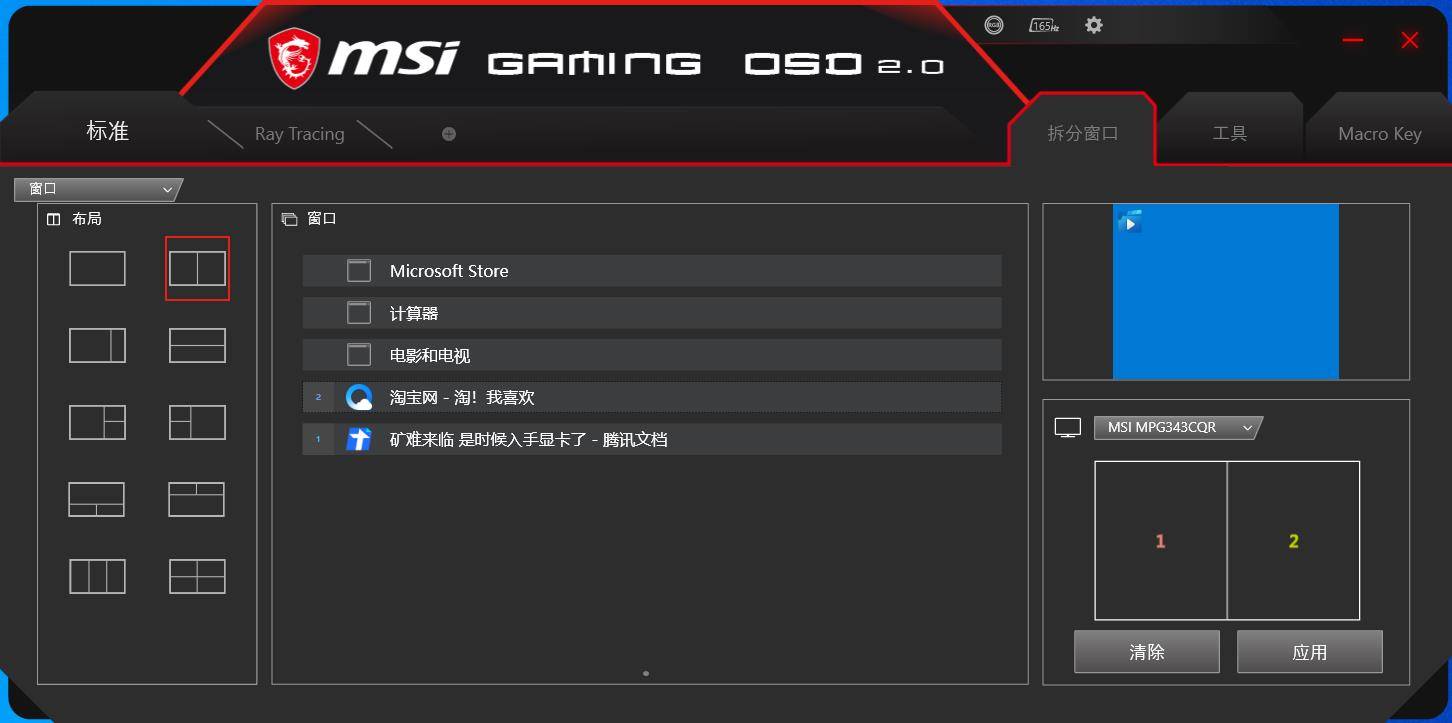Open the MSI MPG343CQR monitor dropdown
Screen dimensions: 1452x723
(1178, 428)
